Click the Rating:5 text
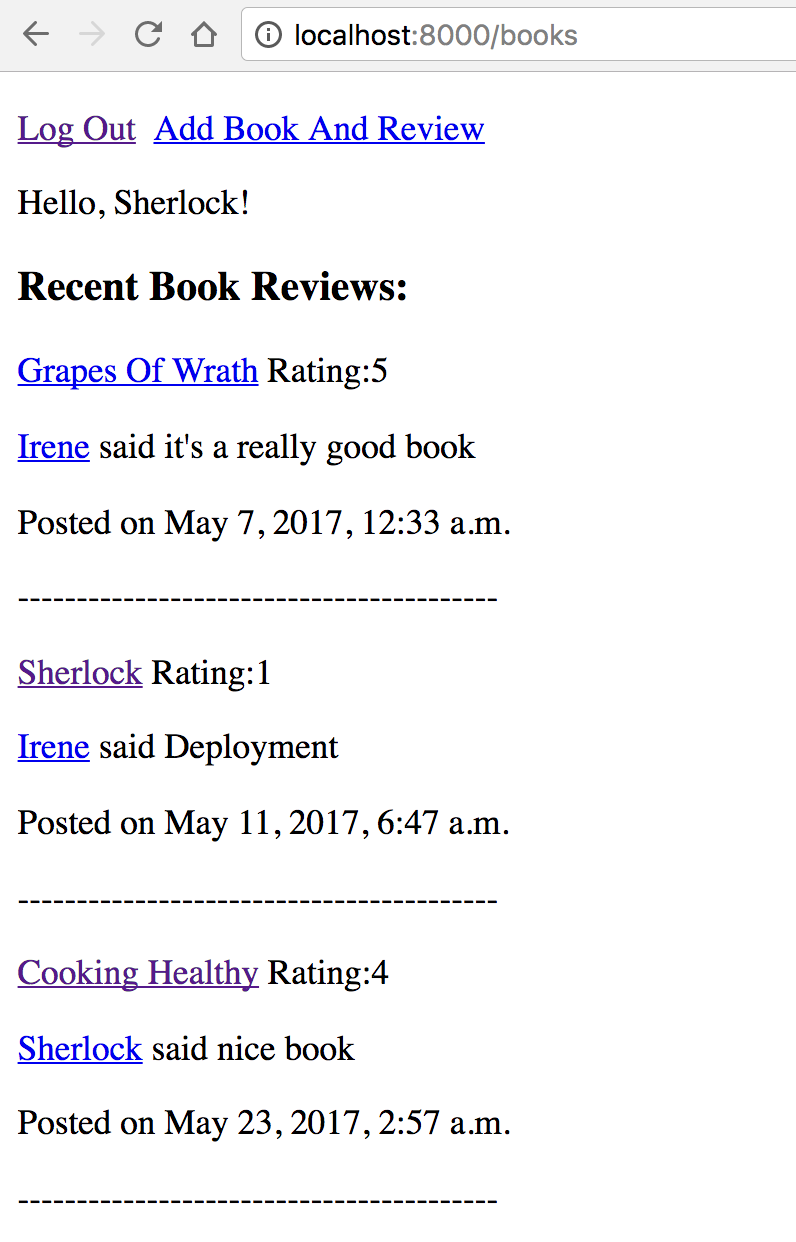 tap(328, 371)
